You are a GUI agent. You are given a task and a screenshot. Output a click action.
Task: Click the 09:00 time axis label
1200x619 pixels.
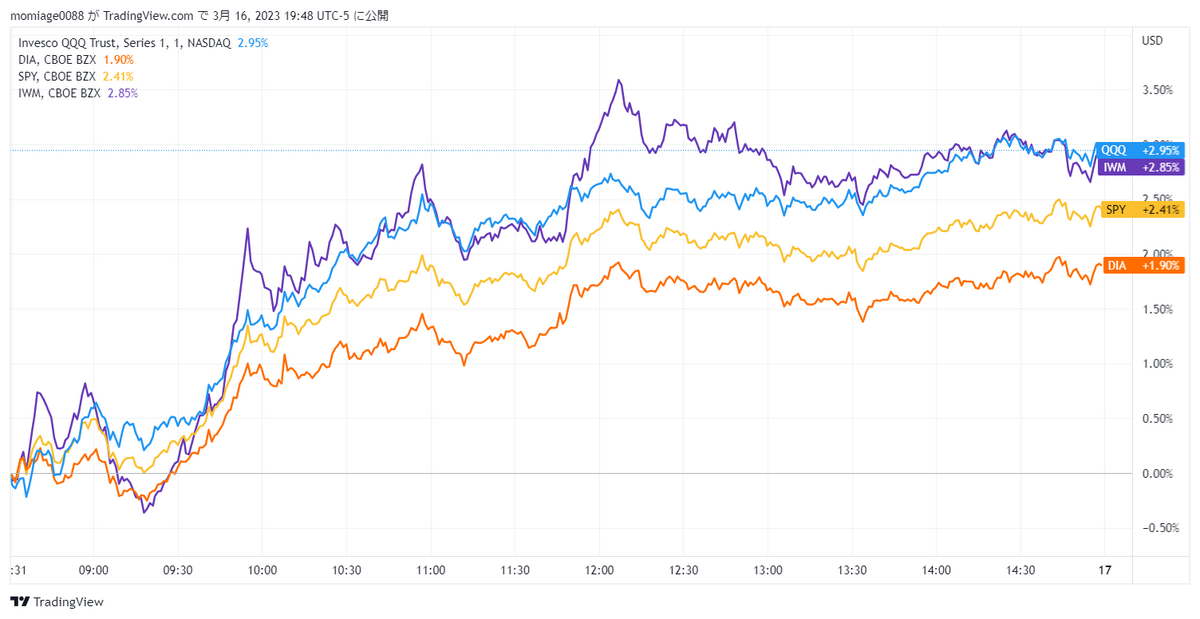tap(93, 570)
